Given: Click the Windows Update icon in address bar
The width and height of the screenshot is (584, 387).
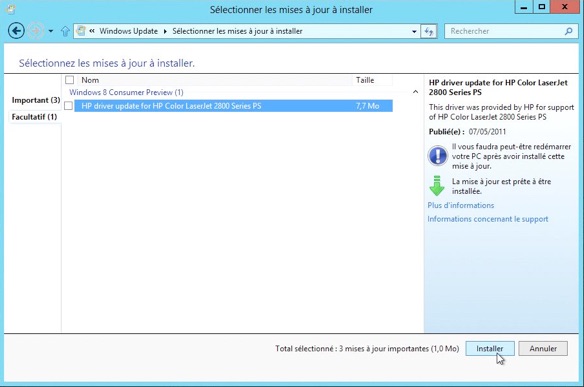Looking at the screenshot, I should (81, 31).
